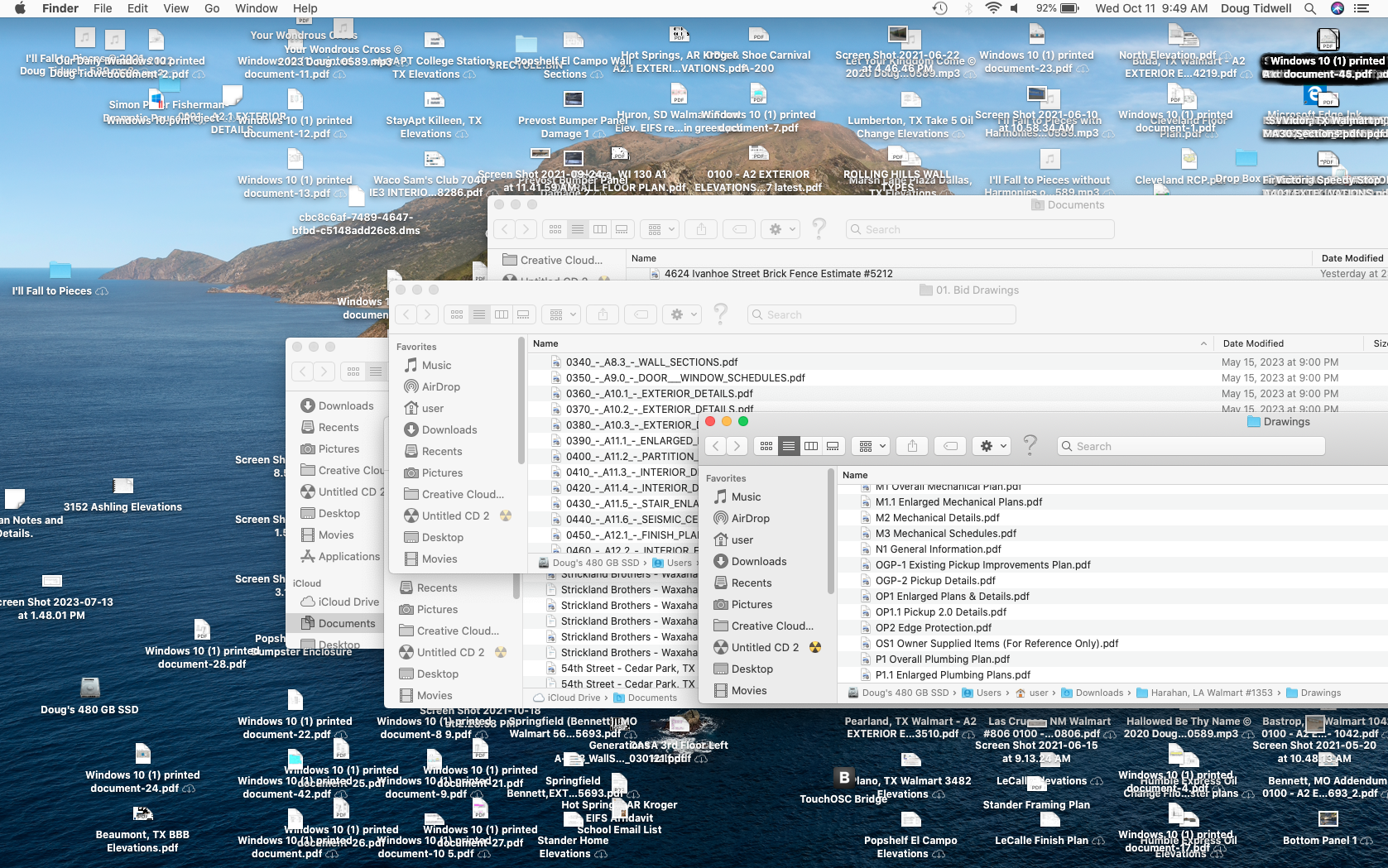Select M1.1 Enlarged Mechanical Plans.pdf
The height and width of the screenshot is (868, 1388).
coord(958,501)
